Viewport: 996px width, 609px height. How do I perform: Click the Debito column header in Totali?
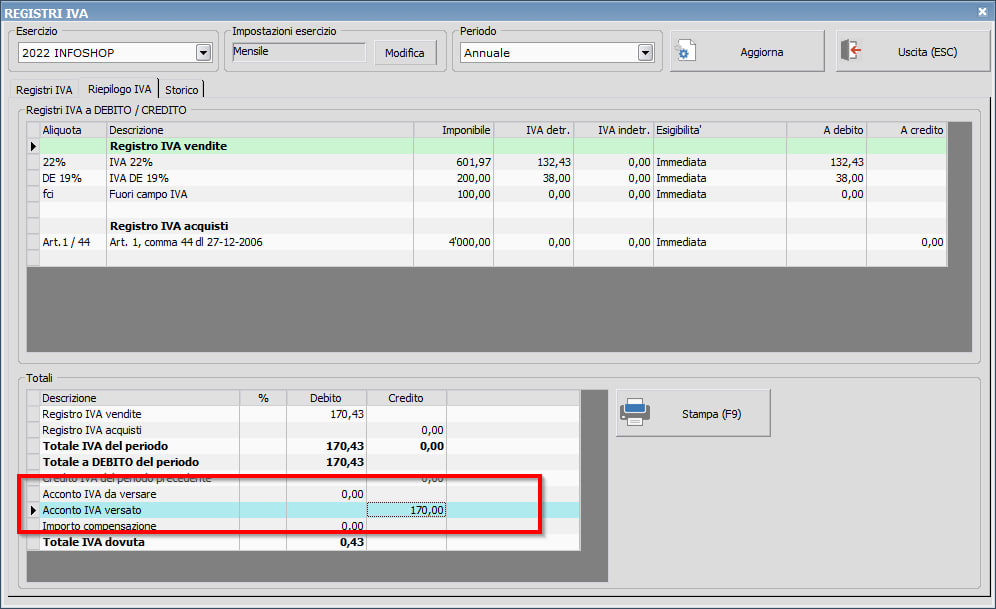point(326,398)
